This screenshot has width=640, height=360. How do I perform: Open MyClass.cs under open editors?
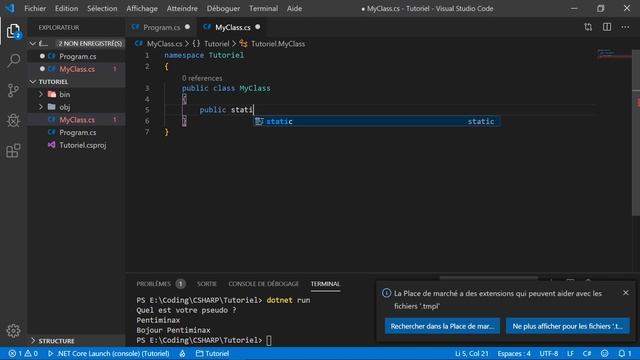click(x=77, y=69)
